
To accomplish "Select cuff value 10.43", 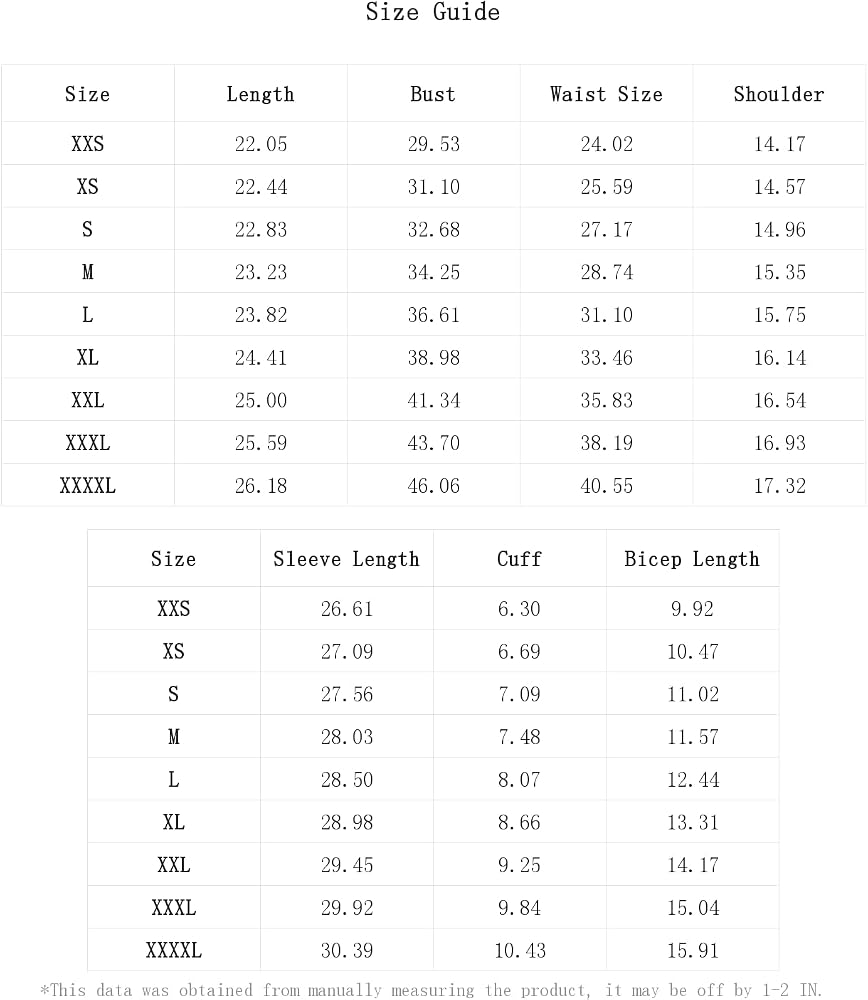I will 520,951.
